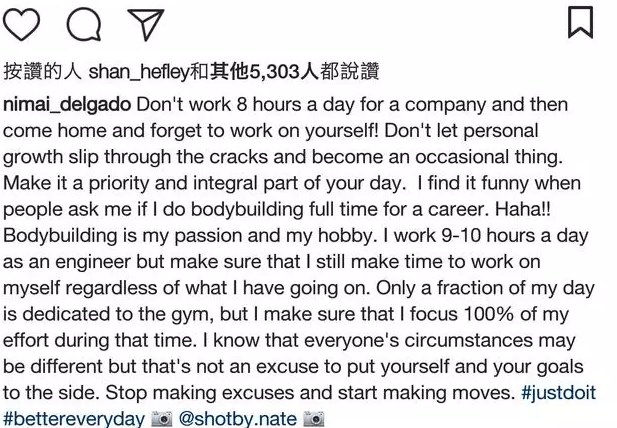Image resolution: width=617 pixels, height=428 pixels.
Task: Save the post with the bookmark icon
Action: point(581,22)
